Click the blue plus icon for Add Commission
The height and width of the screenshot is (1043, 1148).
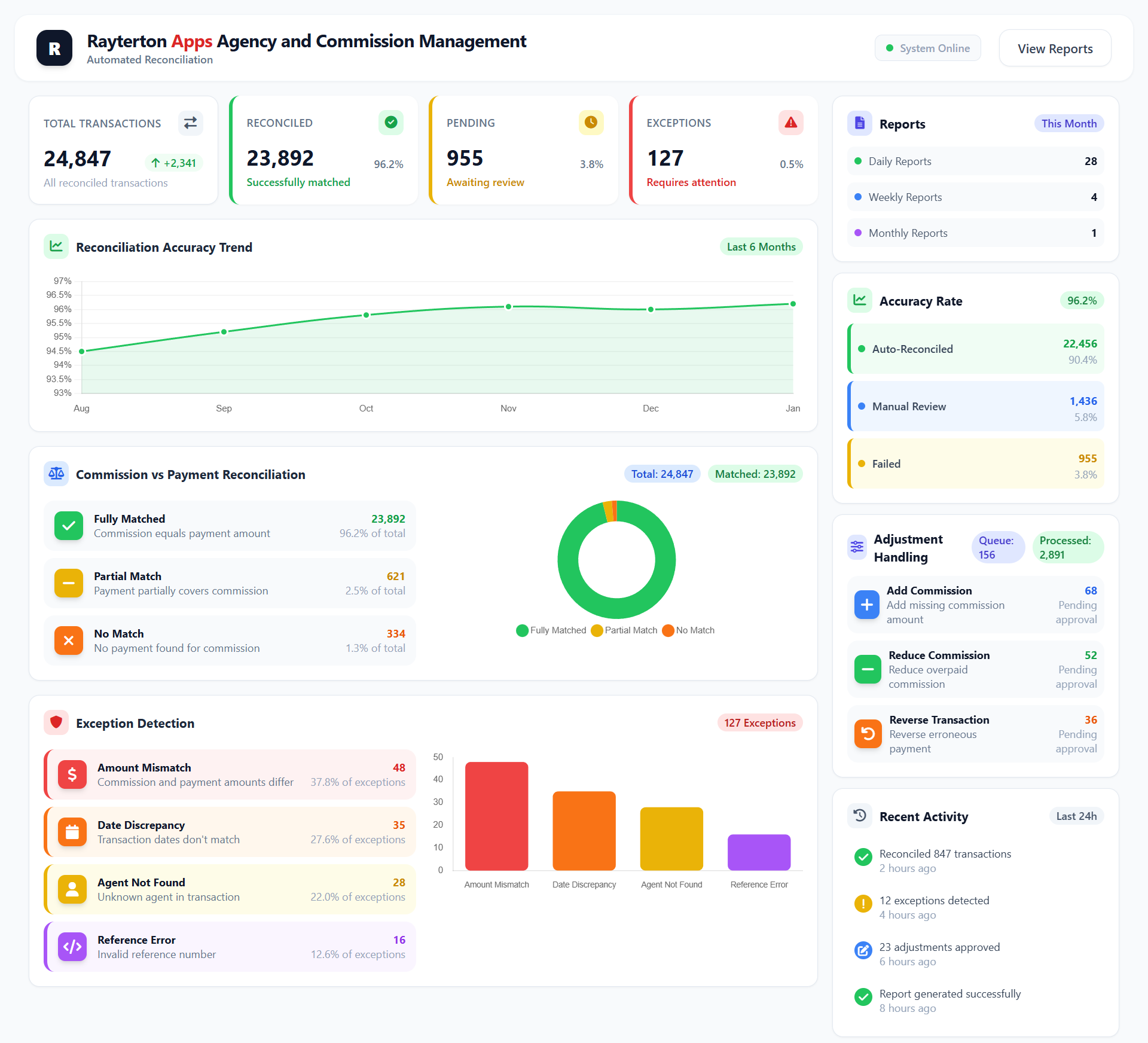[x=866, y=605]
